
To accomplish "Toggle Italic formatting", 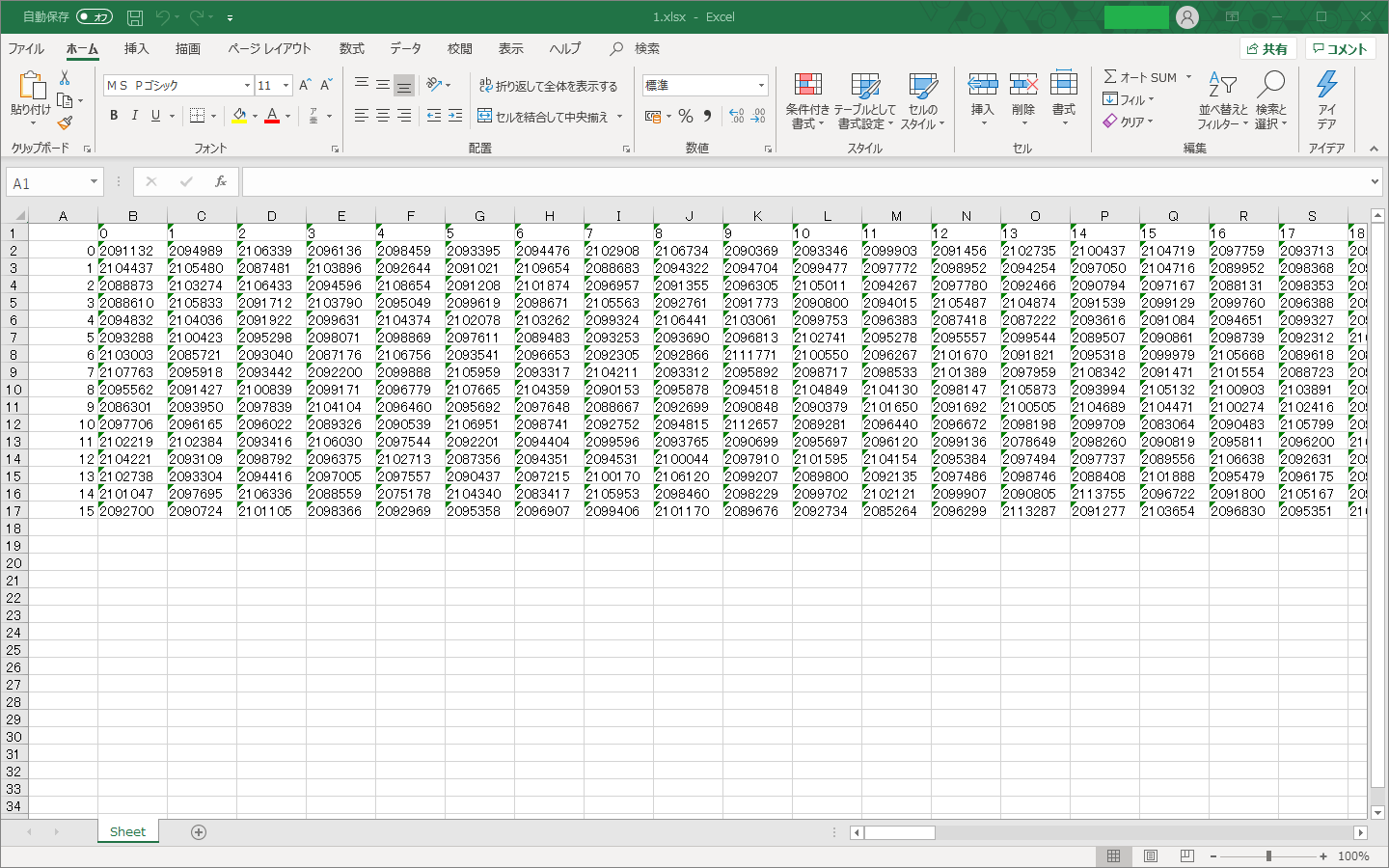I will click(134, 116).
